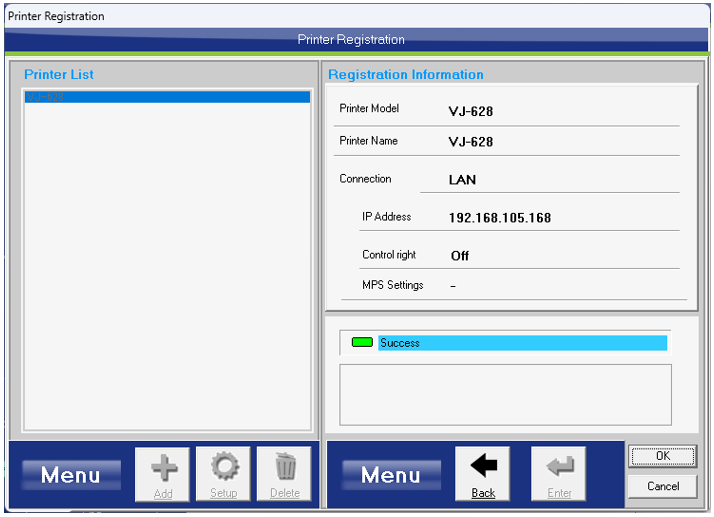Click the Delete trash can icon
Image resolution: width=714 pixels, height=517 pixels.
click(284, 474)
